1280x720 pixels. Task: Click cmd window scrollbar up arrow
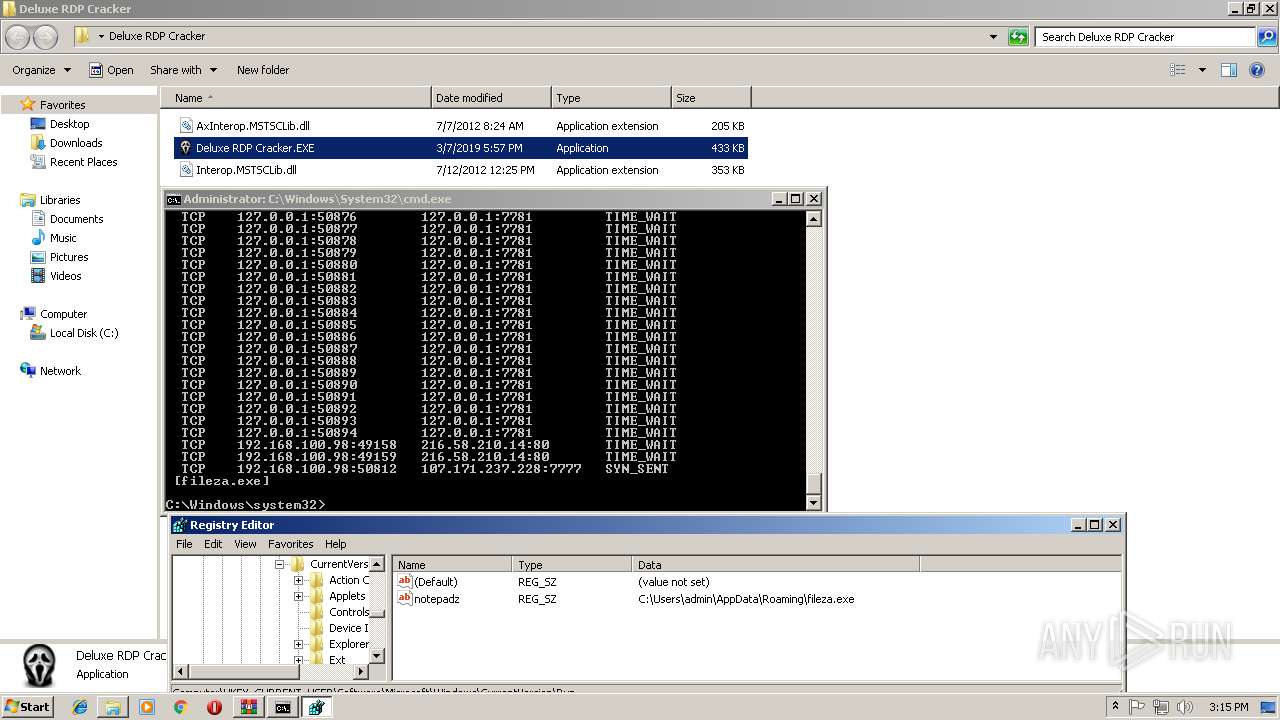click(813, 219)
